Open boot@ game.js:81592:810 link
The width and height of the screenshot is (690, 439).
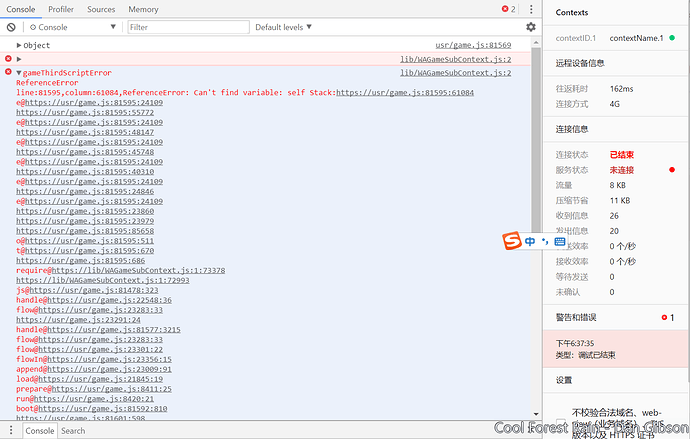point(103,409)
